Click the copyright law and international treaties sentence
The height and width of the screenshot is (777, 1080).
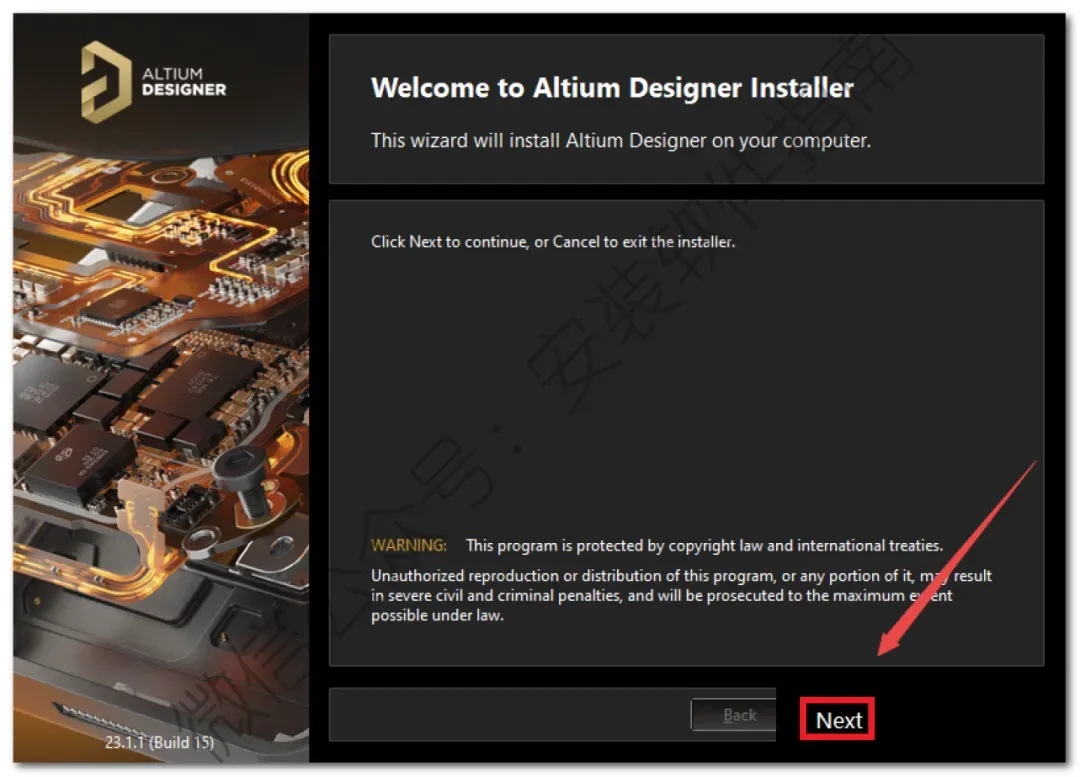point(704,546)
